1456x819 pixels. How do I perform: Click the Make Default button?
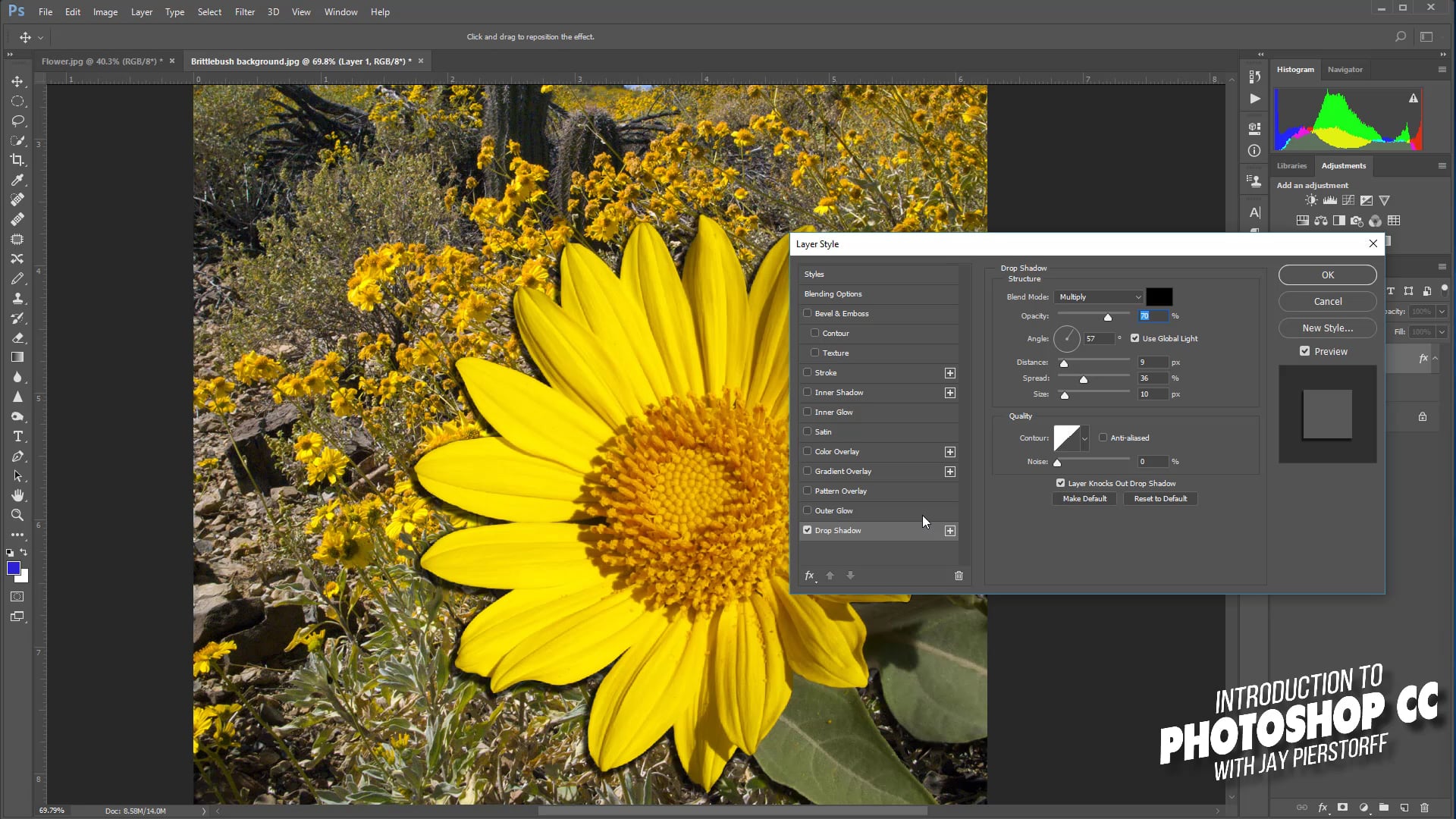1084,499
